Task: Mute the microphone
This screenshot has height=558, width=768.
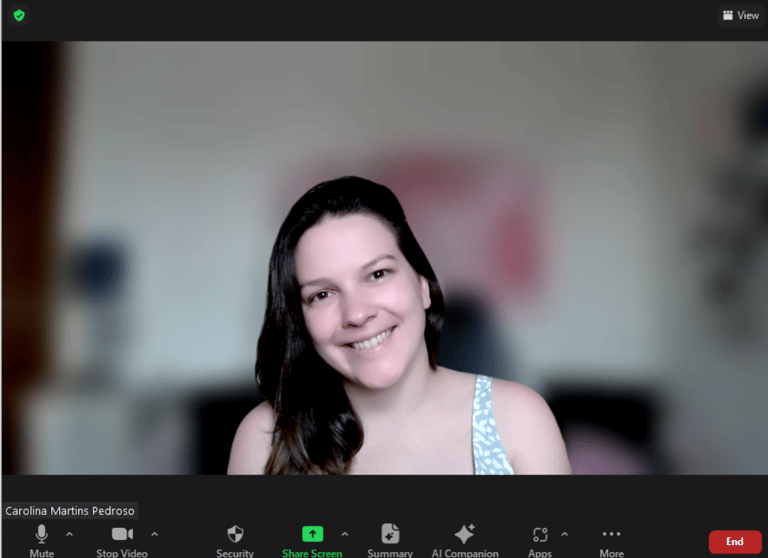Action: [42, 541]
